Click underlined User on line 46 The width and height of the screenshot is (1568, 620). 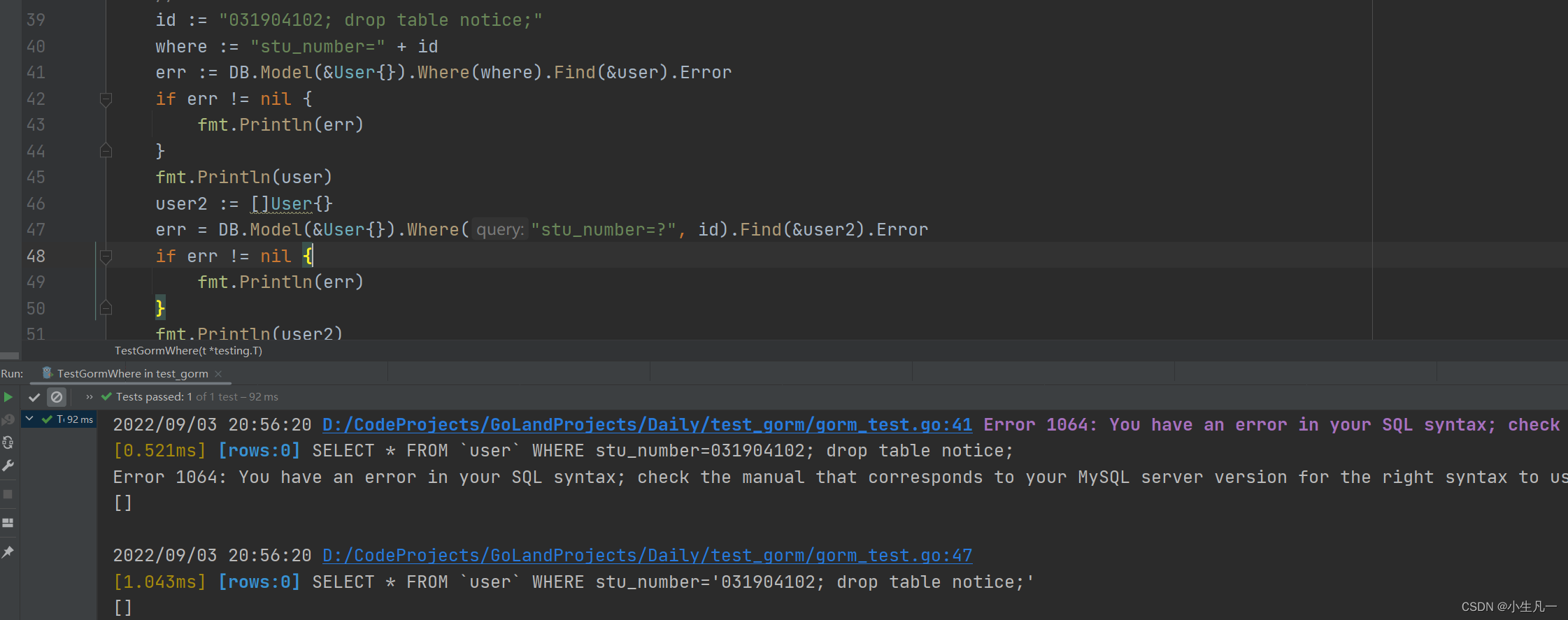pyautogui.click(x=292, y=204)
